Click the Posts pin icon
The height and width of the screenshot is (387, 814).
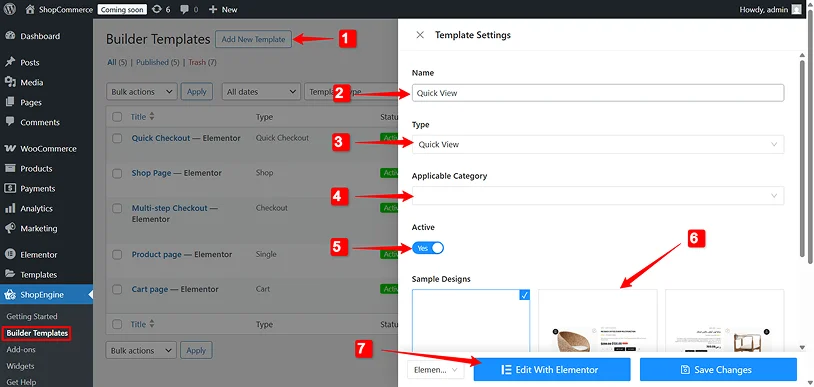(x=9, y=62)
